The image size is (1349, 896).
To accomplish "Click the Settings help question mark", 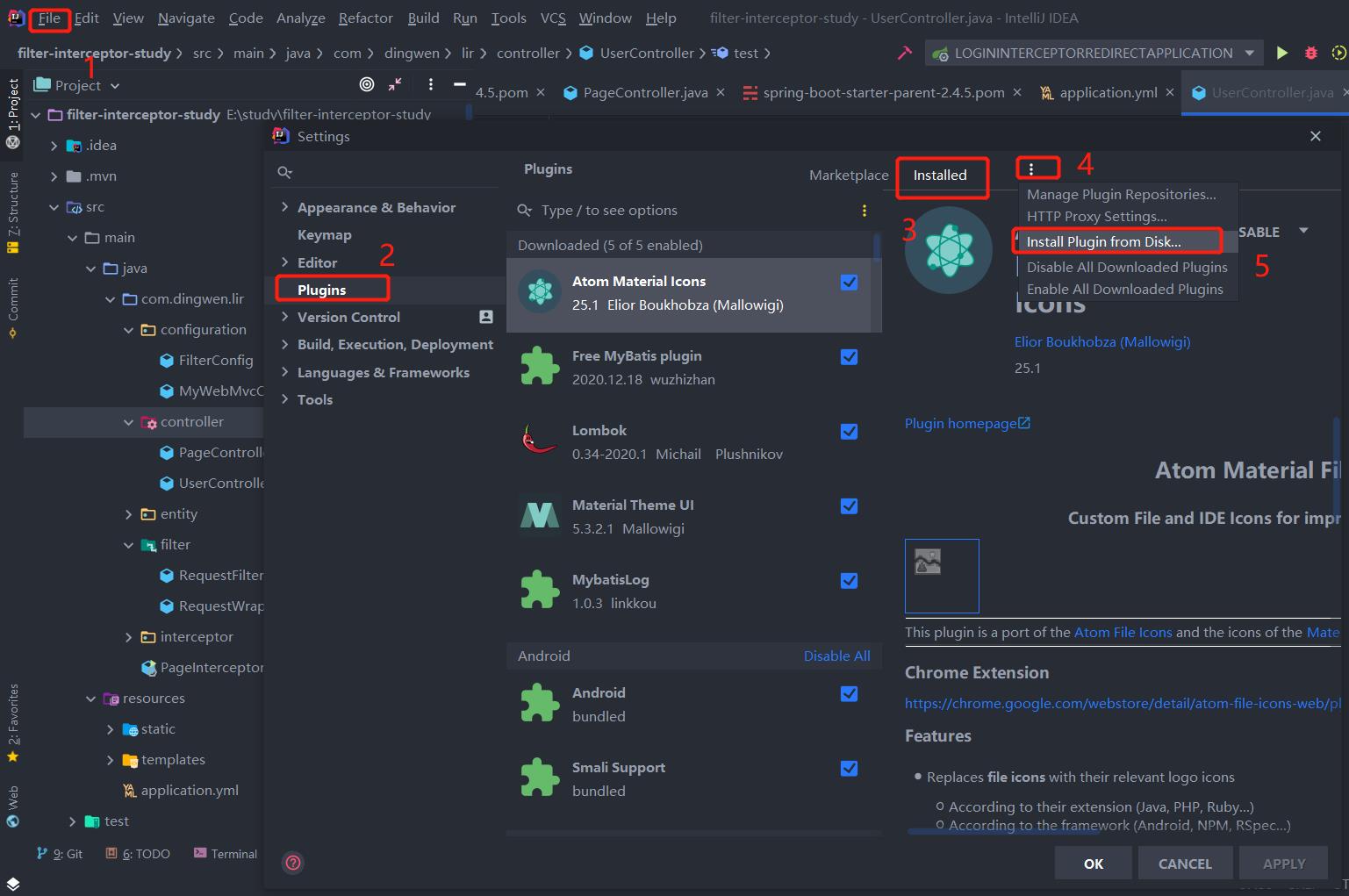I will [x=293, y=863].
